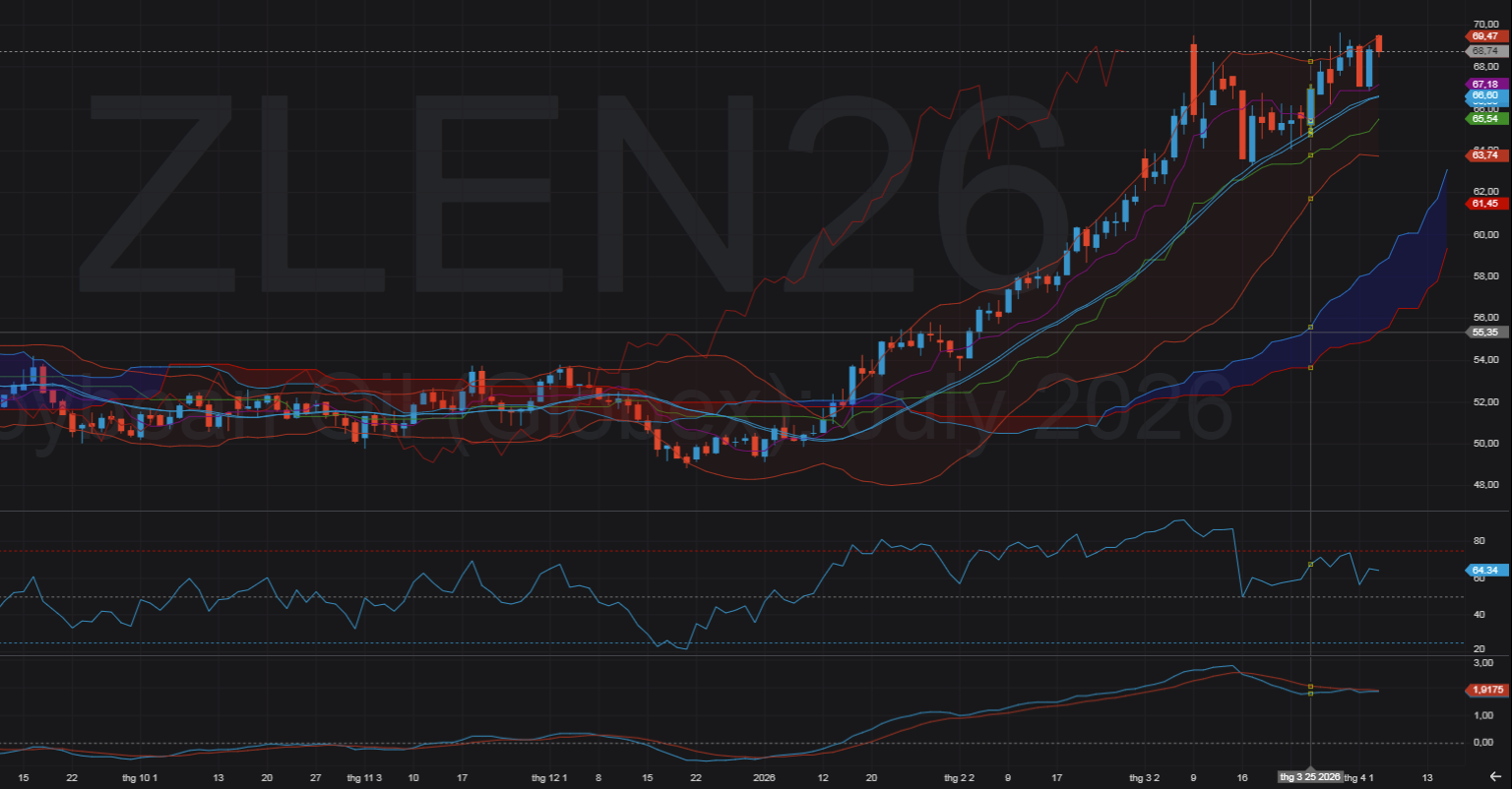Image resolution: width=1512 pixels, height=789 pixels.
Task: Click the back arrow icon at bottom right
Action: (1494, 776)
